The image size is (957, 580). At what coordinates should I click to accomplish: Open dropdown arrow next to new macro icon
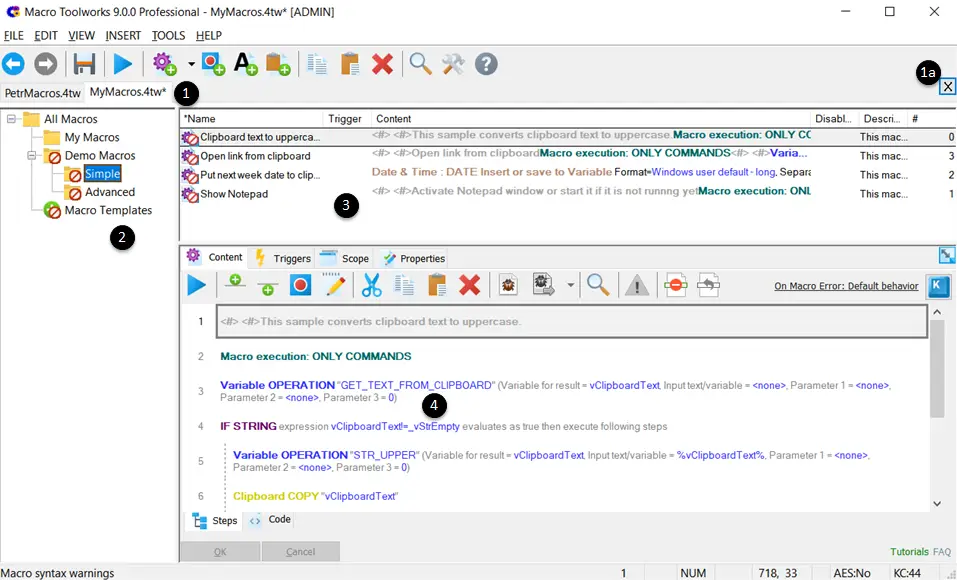[190, 65]
